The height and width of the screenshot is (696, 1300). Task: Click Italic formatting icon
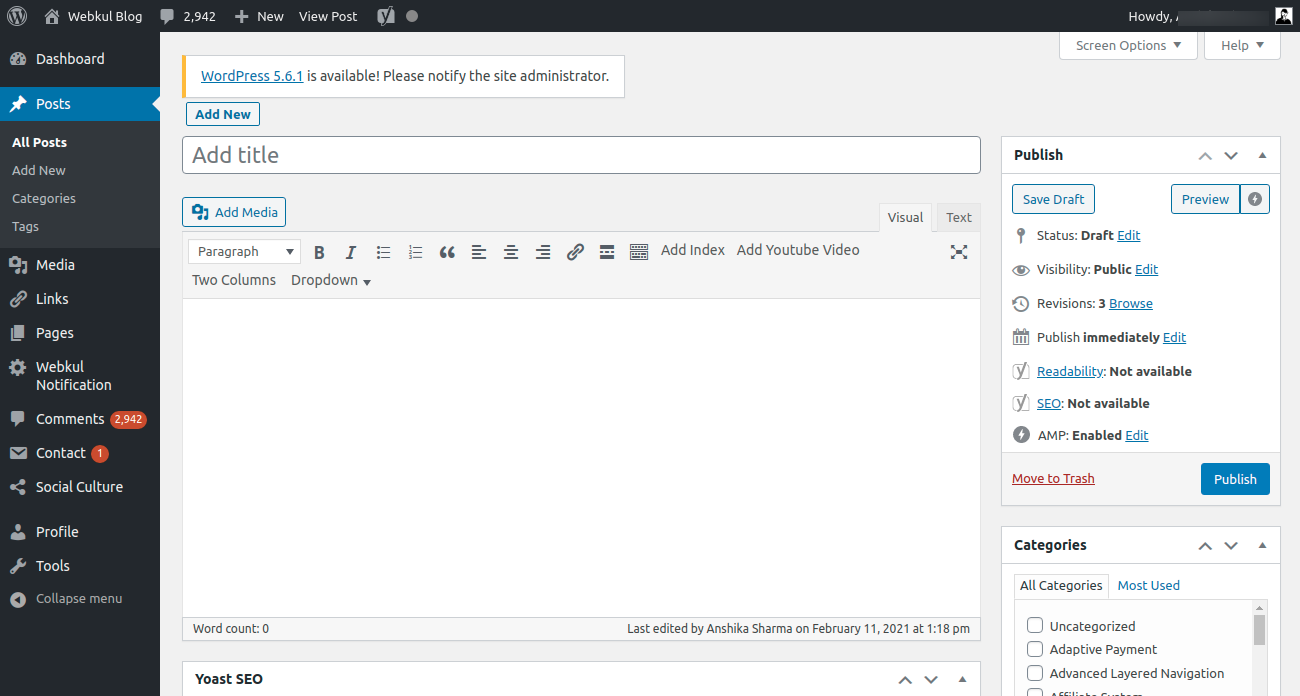click(x=351, y=252)
